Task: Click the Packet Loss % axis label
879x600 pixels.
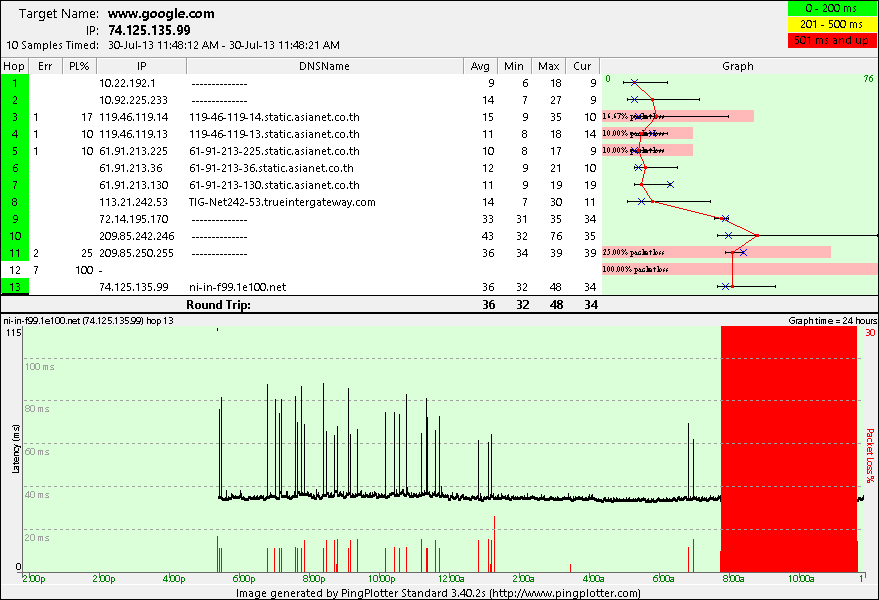Action: (869, 455)
